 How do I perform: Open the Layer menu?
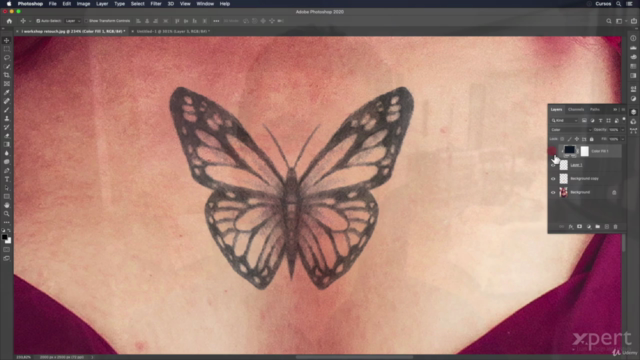tap(102, 4)
